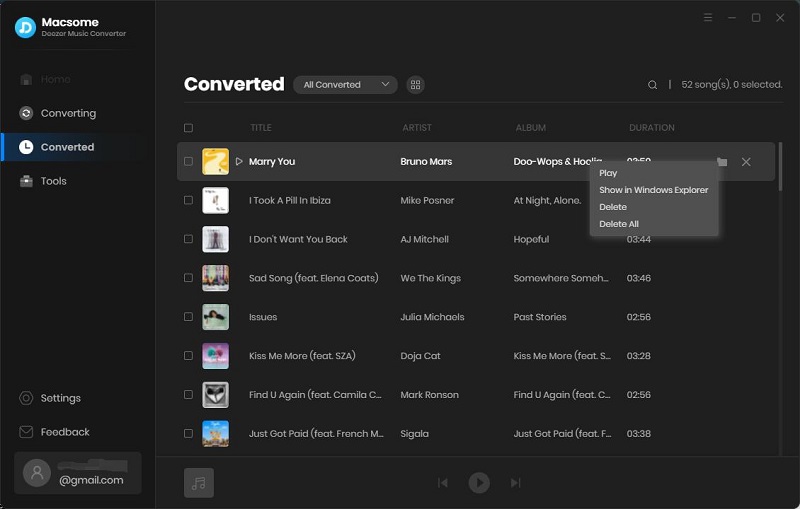The height and width of the screenshot is (509, 800).
Task: Check the Kiss Me More row checkbox
Action: tap(188, 355)
